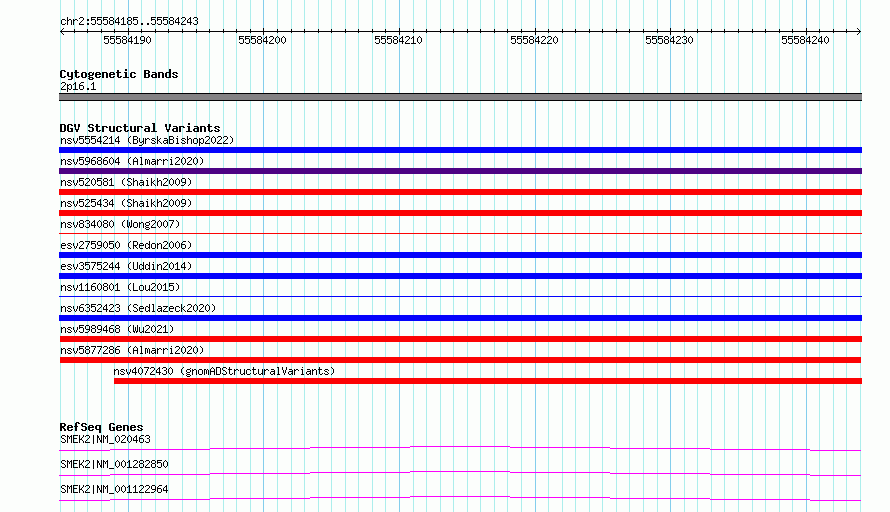Click the magenta line for SMEK2|NM_001122964
Image resolution: width=890 pixels, height=512 pixels.
pyautogui.click(x=460, y=498)
